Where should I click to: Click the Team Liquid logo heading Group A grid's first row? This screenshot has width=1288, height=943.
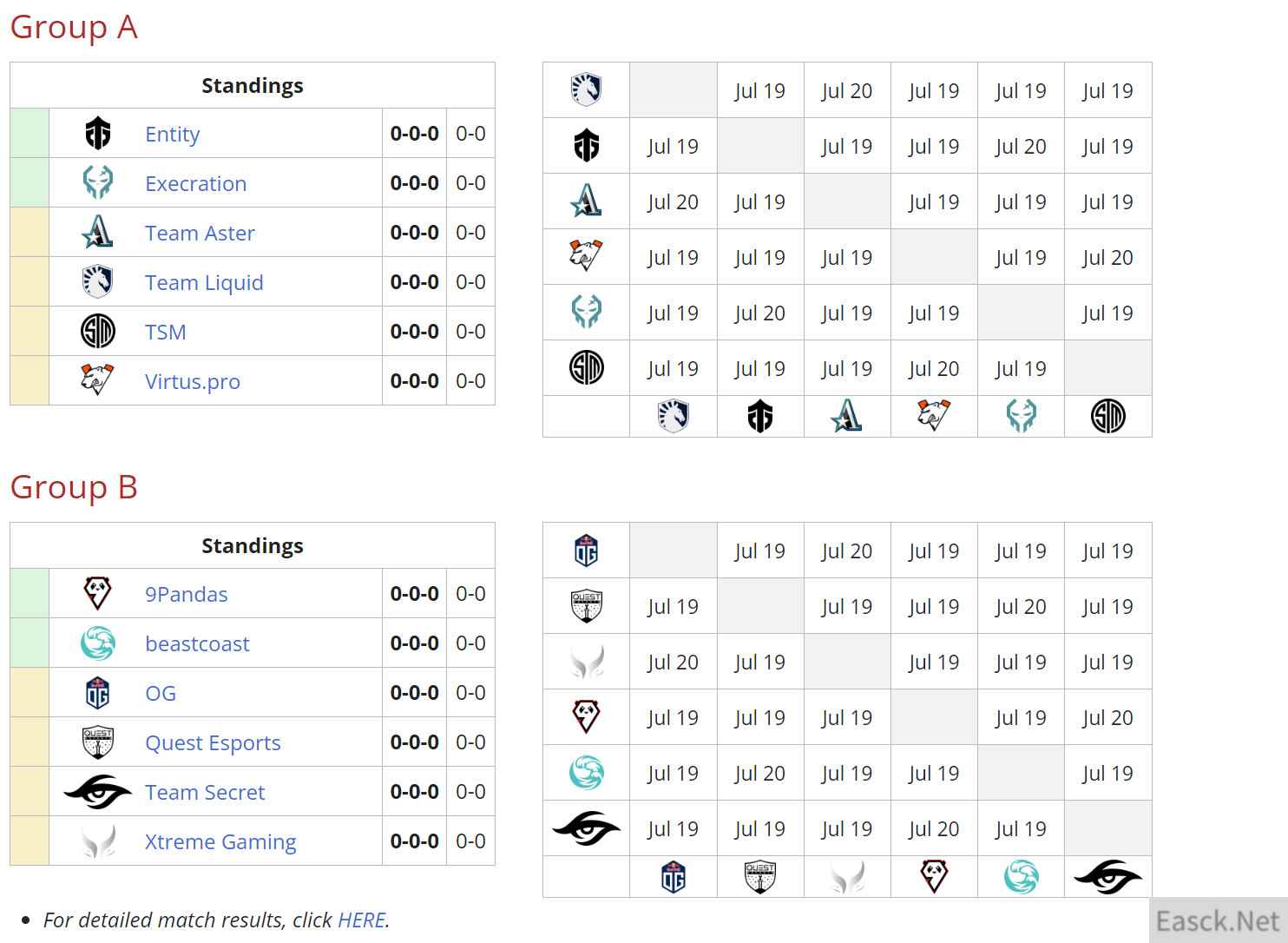[x=586, y=89]
